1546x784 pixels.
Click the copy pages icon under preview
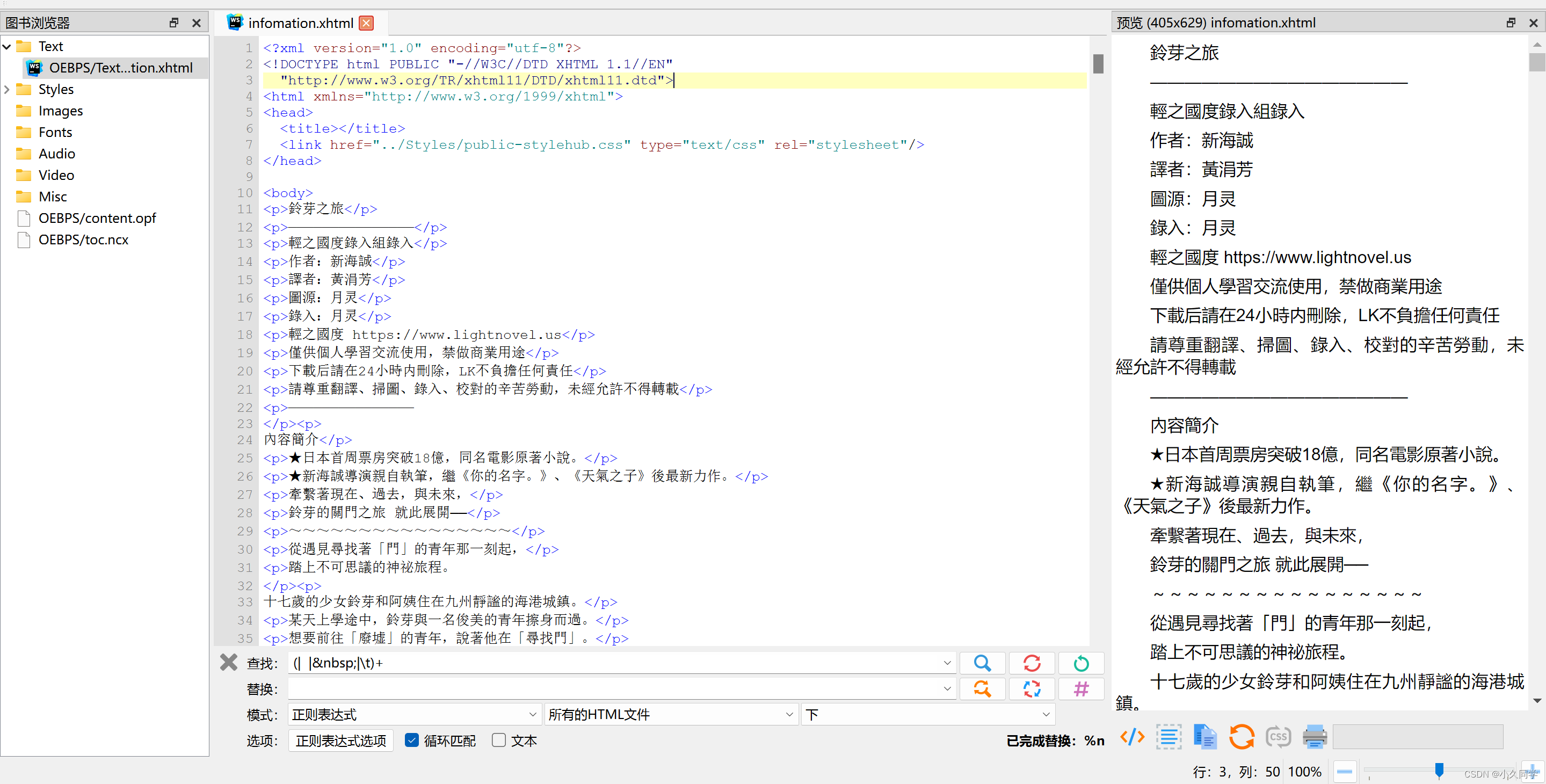coord(1204,737)
